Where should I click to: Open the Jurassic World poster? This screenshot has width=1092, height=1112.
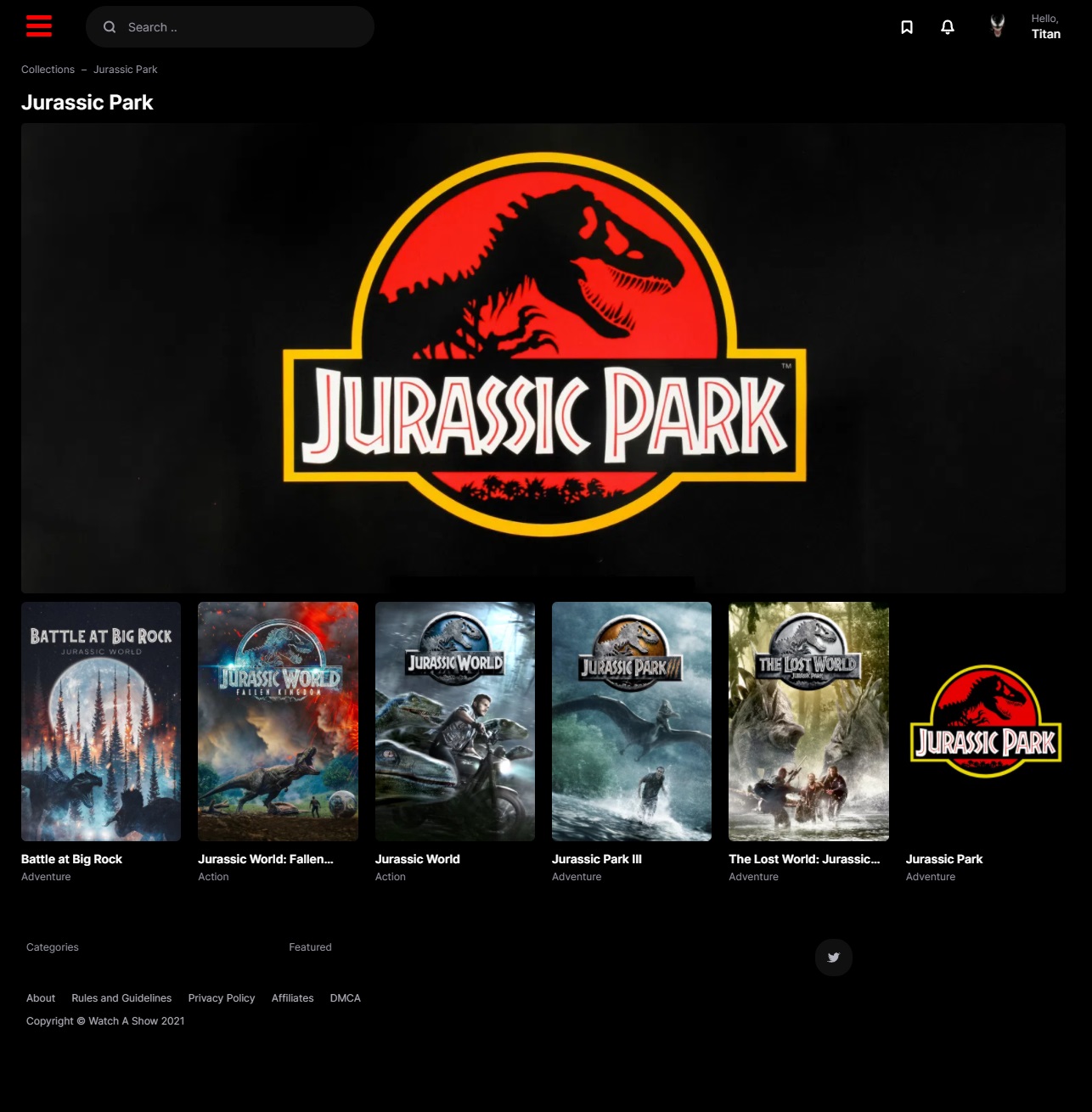coord(455,722)
